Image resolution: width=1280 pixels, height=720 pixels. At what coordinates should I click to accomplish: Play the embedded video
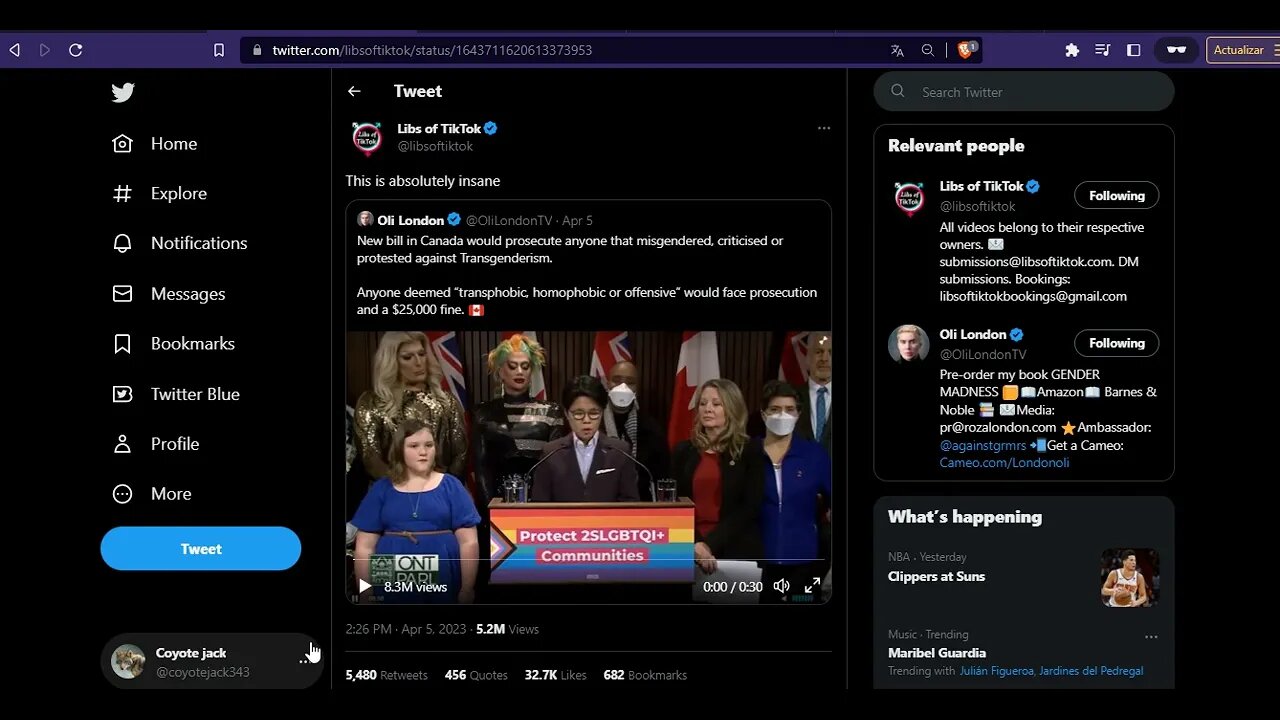click(365, 586)
